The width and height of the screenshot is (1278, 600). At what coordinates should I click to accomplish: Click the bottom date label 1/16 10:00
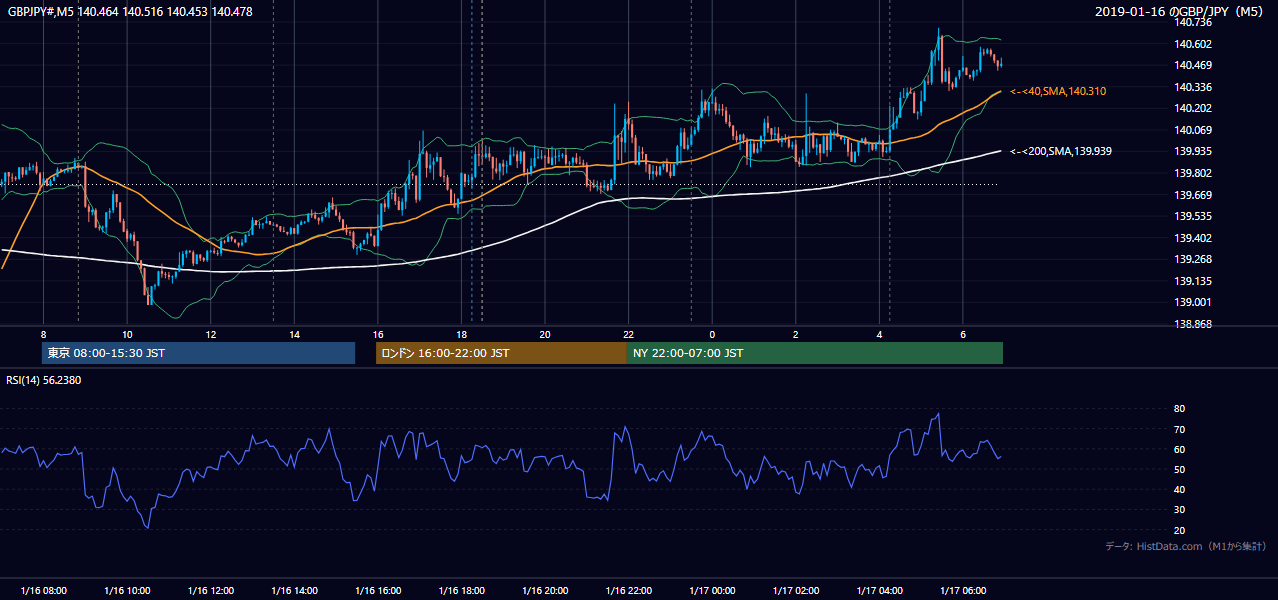coord(127,591)
